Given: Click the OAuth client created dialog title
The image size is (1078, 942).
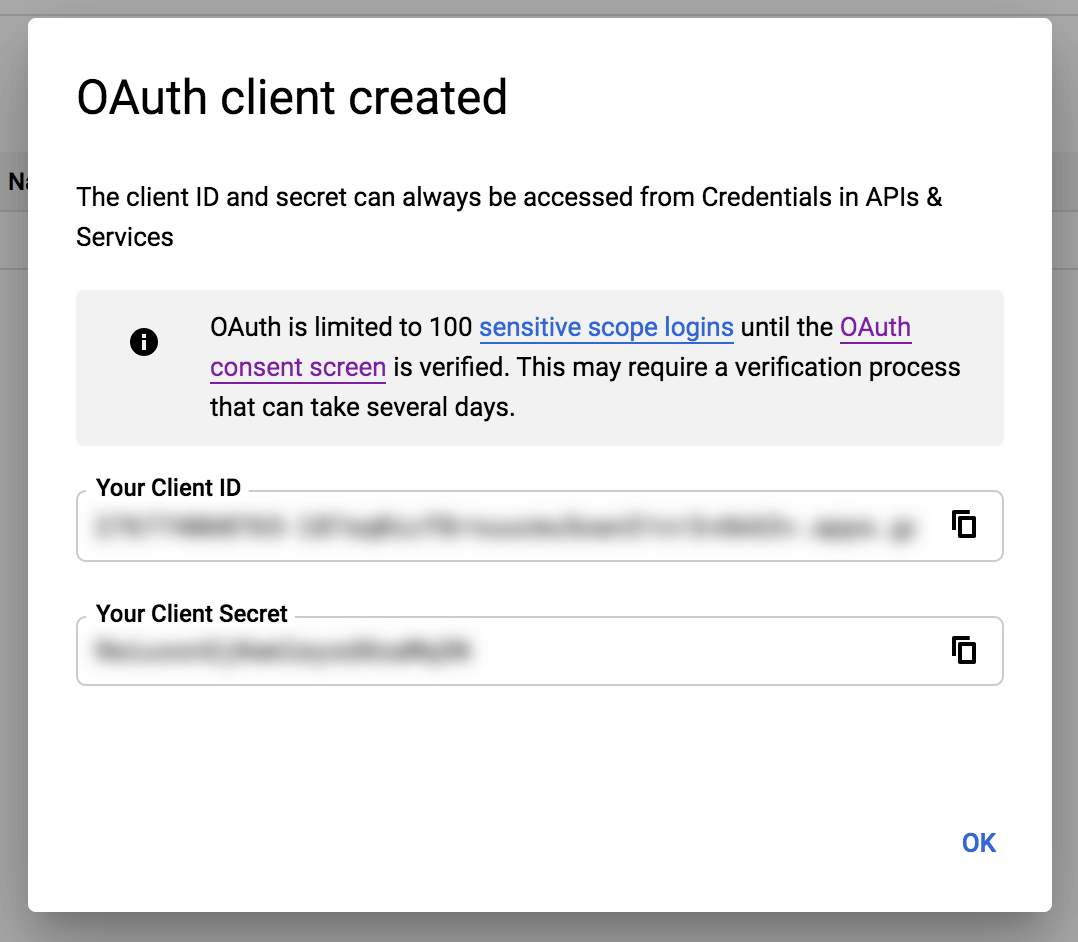Looking at the screenshot, I should pyautogui.click(x=292, y=97).
